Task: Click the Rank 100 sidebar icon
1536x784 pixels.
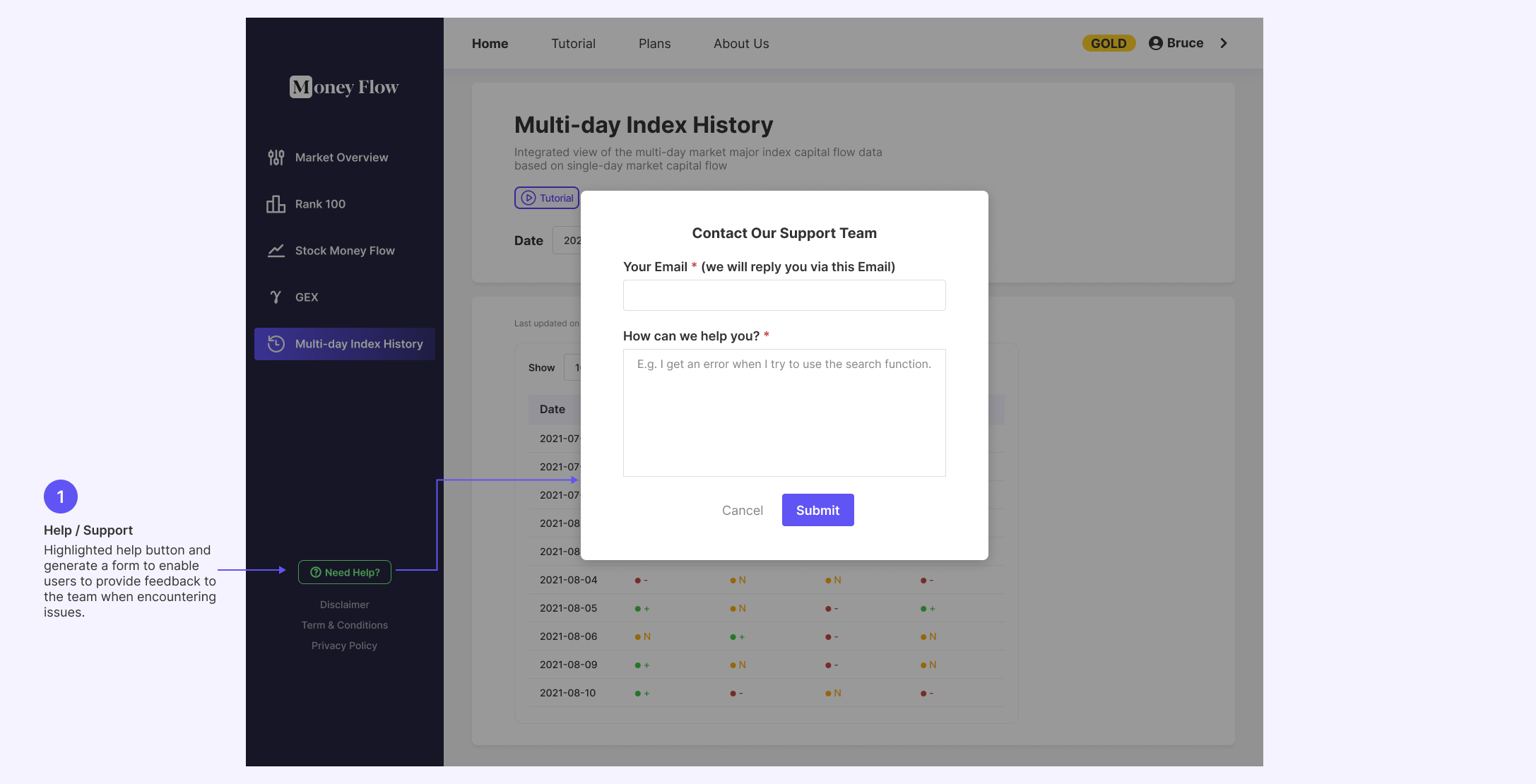Action: (275, 204)
